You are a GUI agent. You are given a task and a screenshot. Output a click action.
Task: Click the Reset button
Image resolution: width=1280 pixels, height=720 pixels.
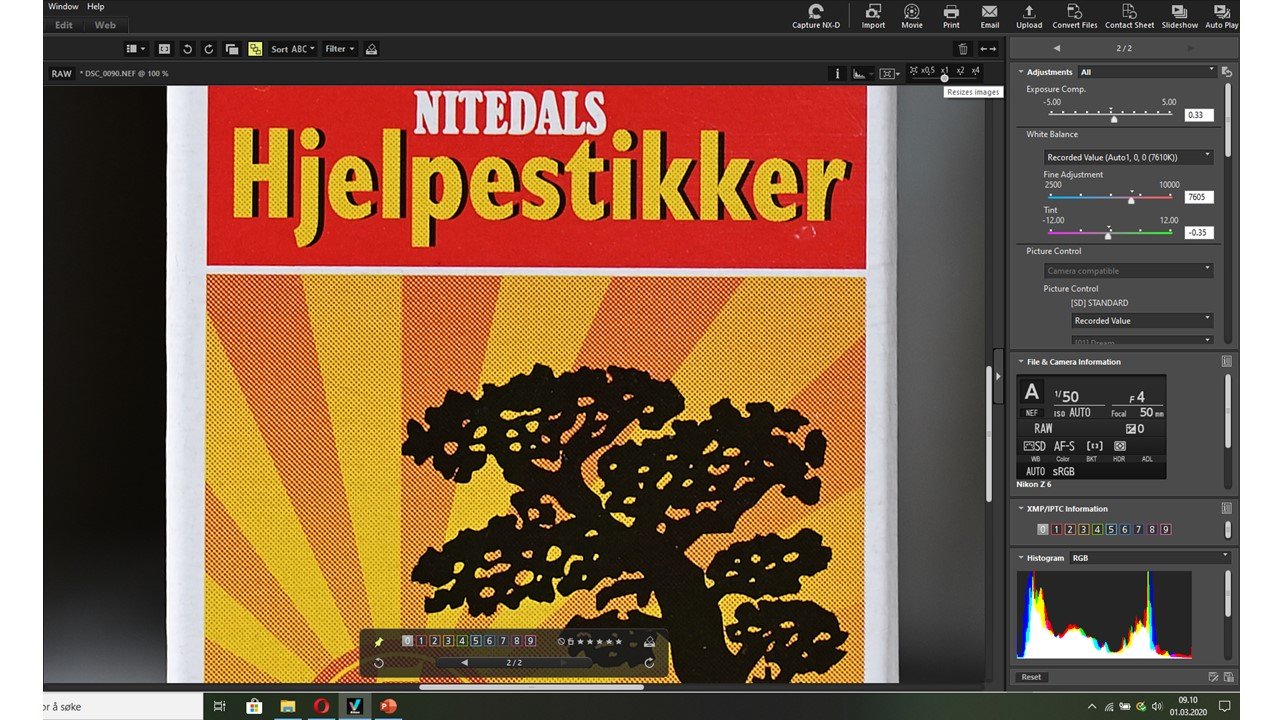1031,677
